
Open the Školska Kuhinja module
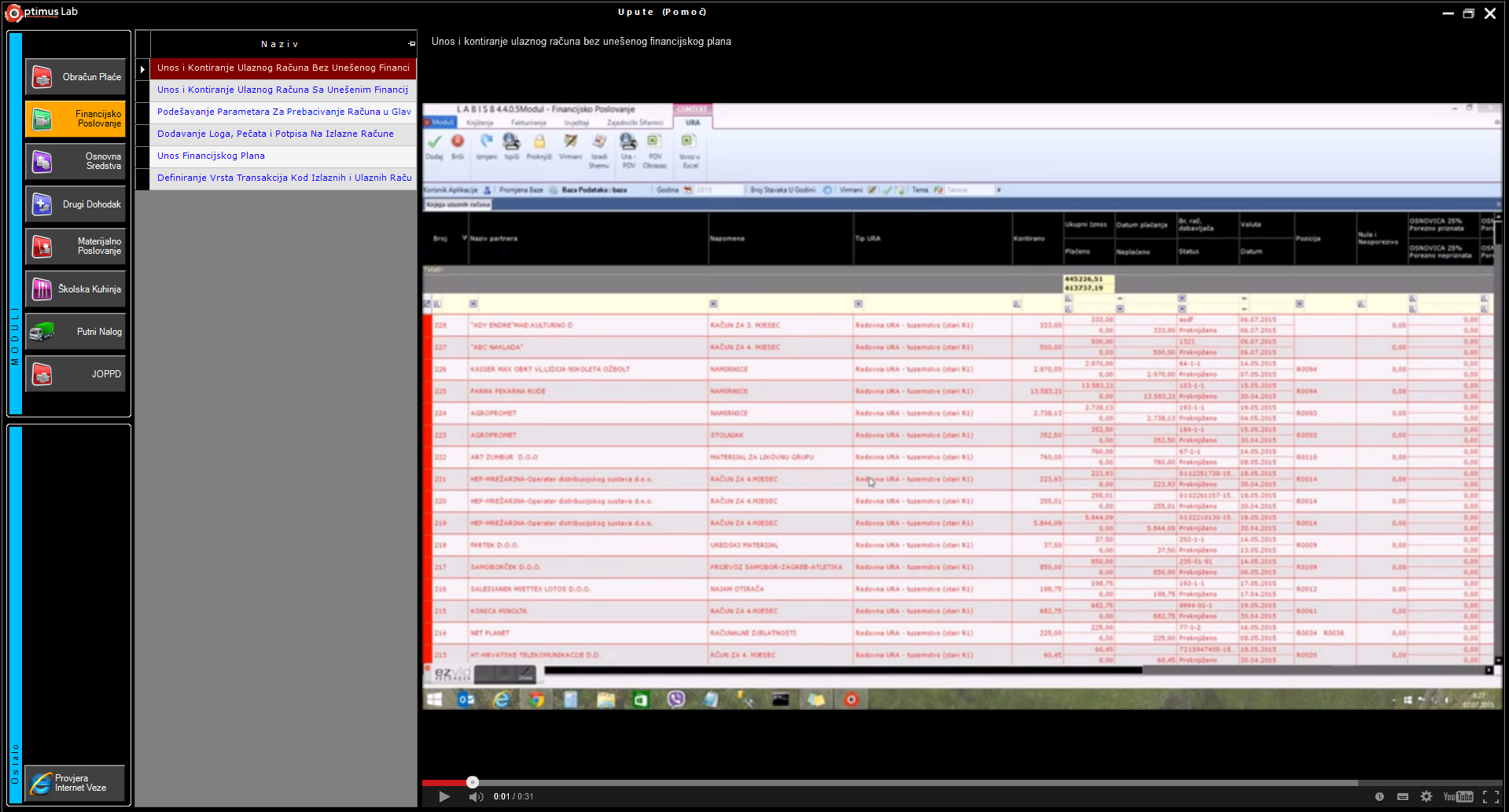pyautogui.click(x=75, y=289)
